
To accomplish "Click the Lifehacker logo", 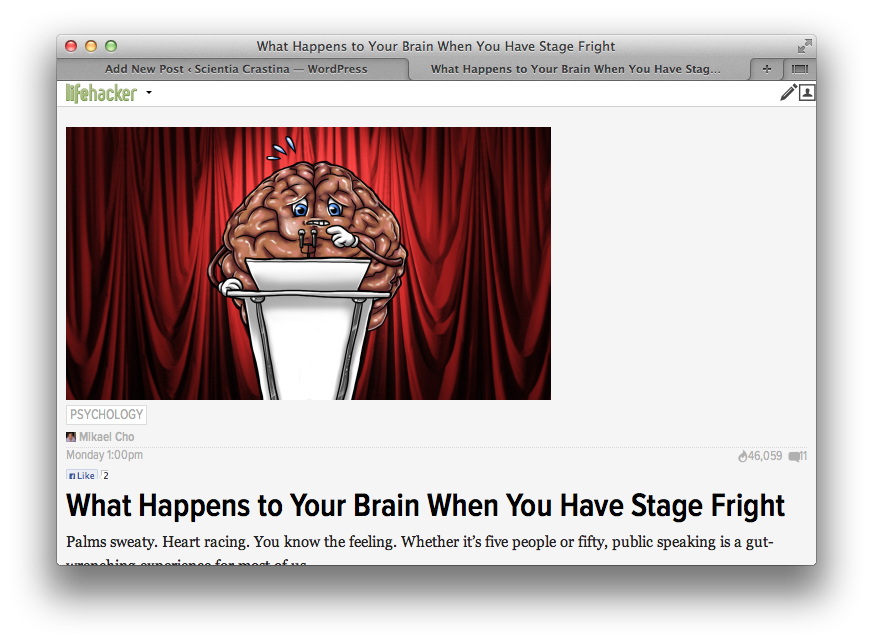I will 101,93.
